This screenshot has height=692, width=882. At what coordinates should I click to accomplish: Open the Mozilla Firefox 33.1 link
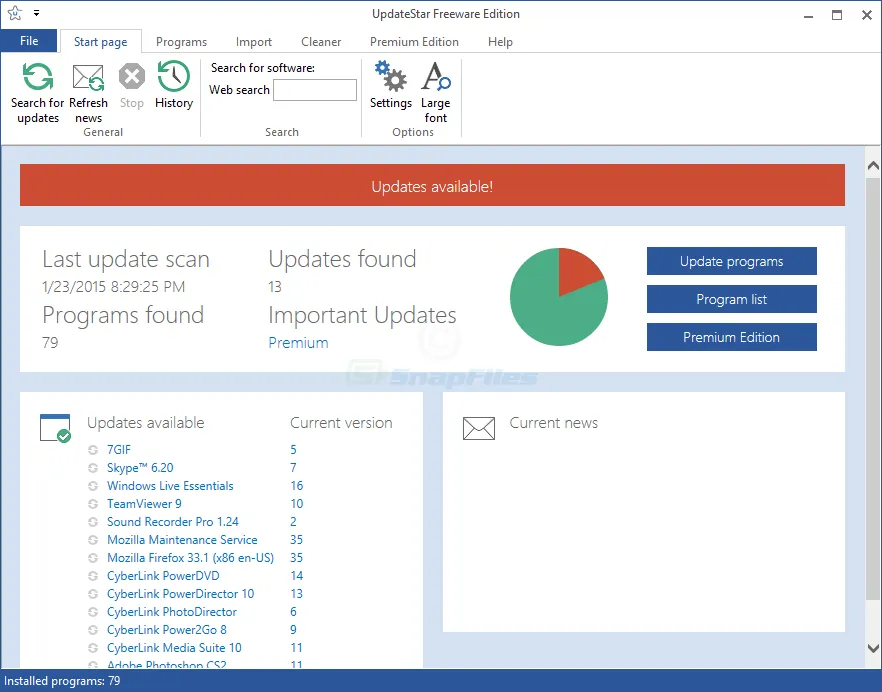(190, 558)
